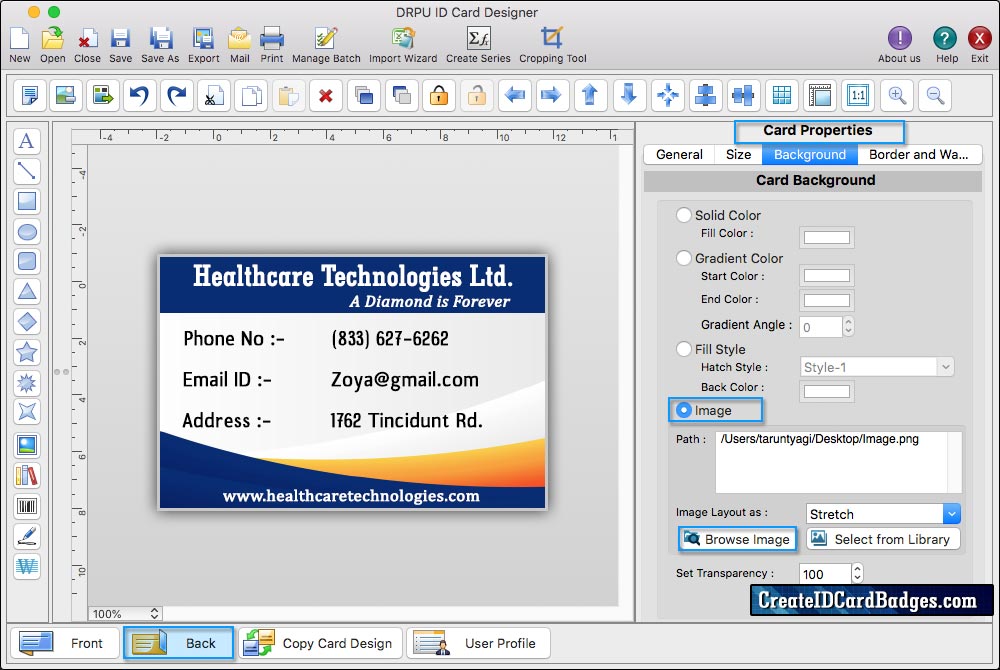Image resolution: width=1000 pixels, height=670 pixels.
Task: Switch to the Background tab
Action: pos(810,154)
